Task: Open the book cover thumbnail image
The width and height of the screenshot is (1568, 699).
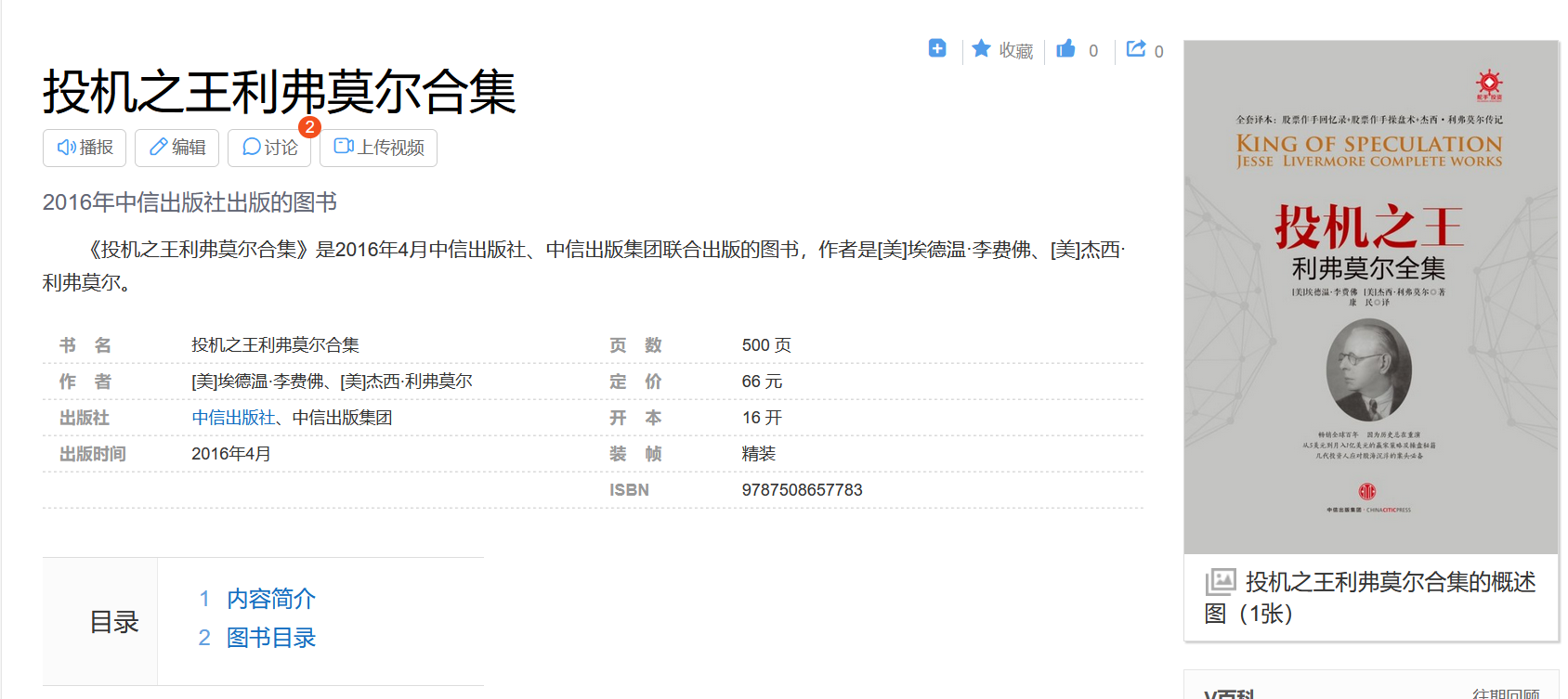Action: tap(1371, 297)
